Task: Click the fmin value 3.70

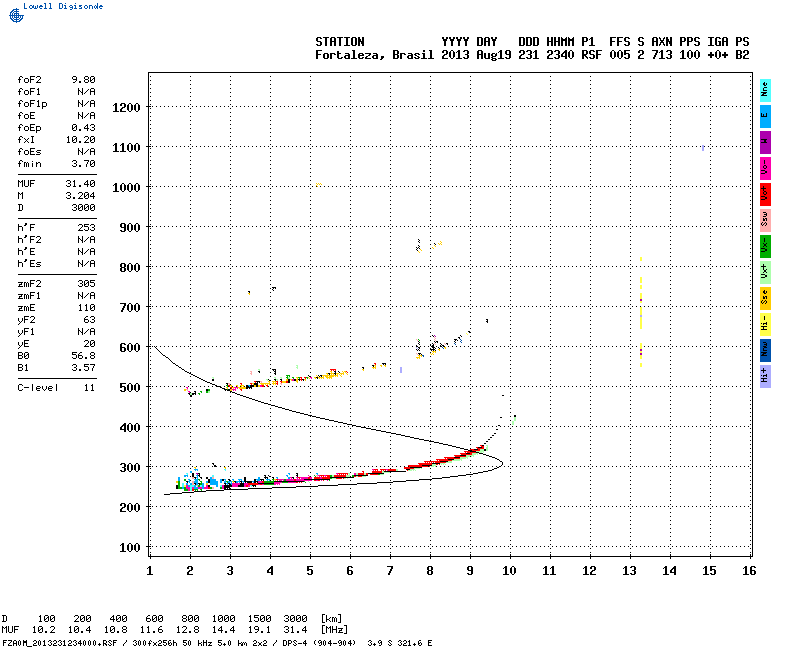Action: pos(83,164)
